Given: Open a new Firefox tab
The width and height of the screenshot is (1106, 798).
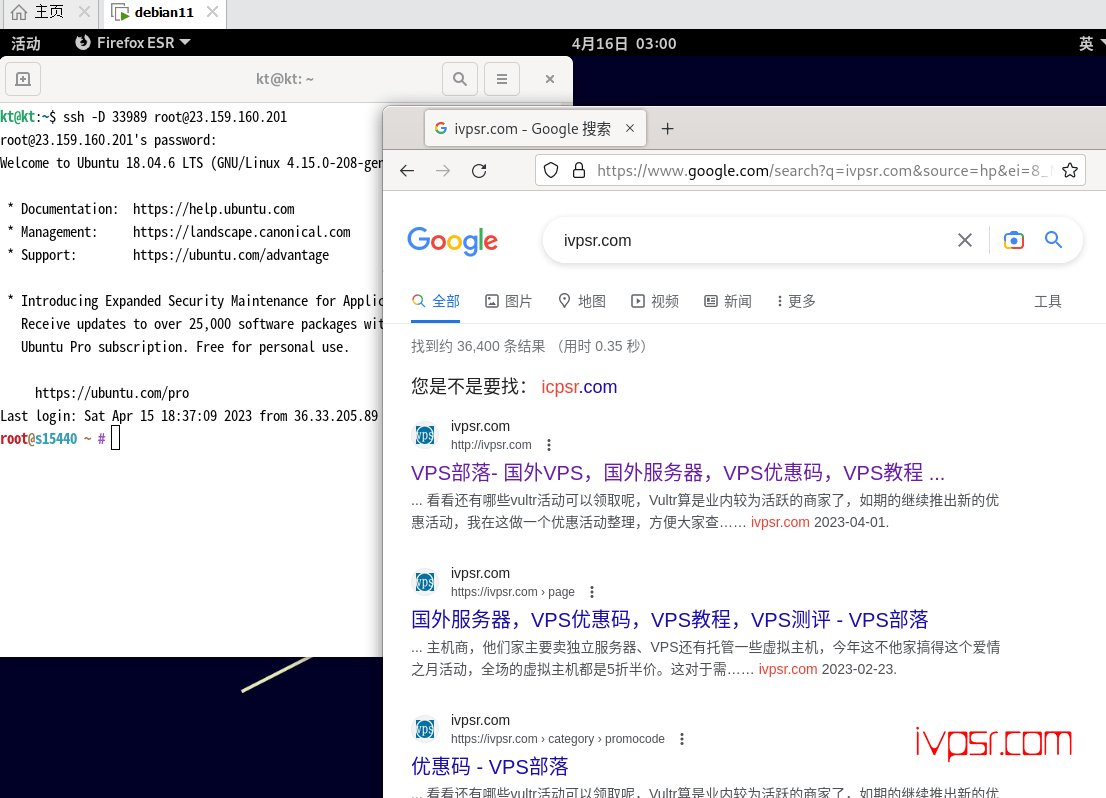Looking at the screenshot, I should (x=667, y=128).
